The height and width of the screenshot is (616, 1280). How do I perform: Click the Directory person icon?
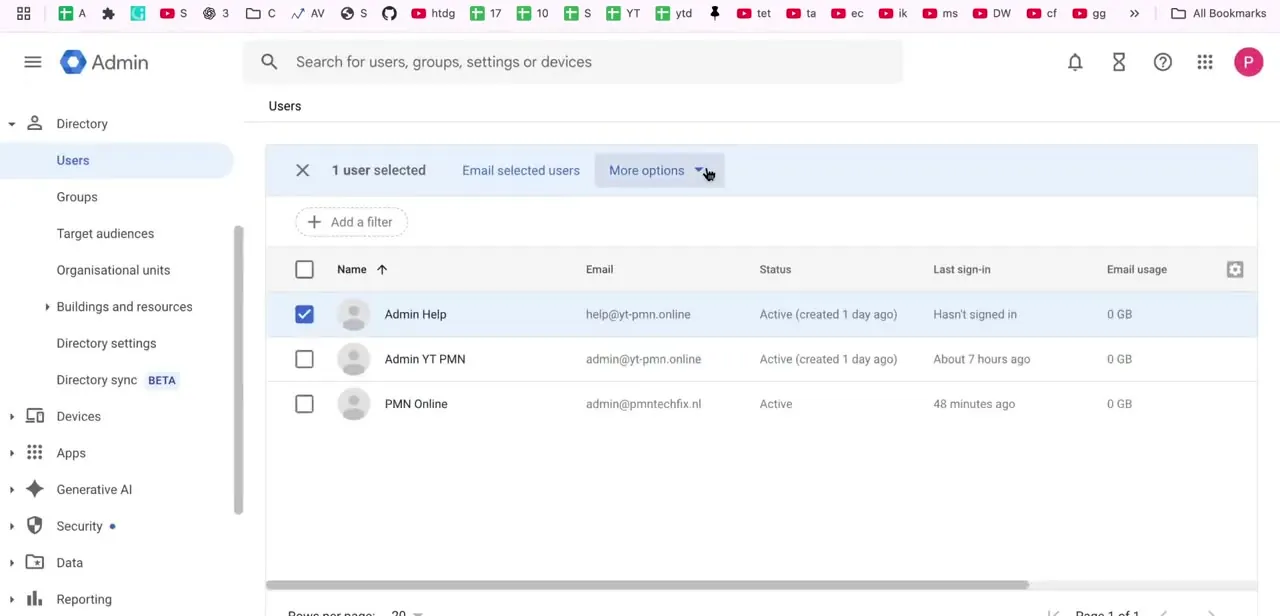[x=34, y=123]
